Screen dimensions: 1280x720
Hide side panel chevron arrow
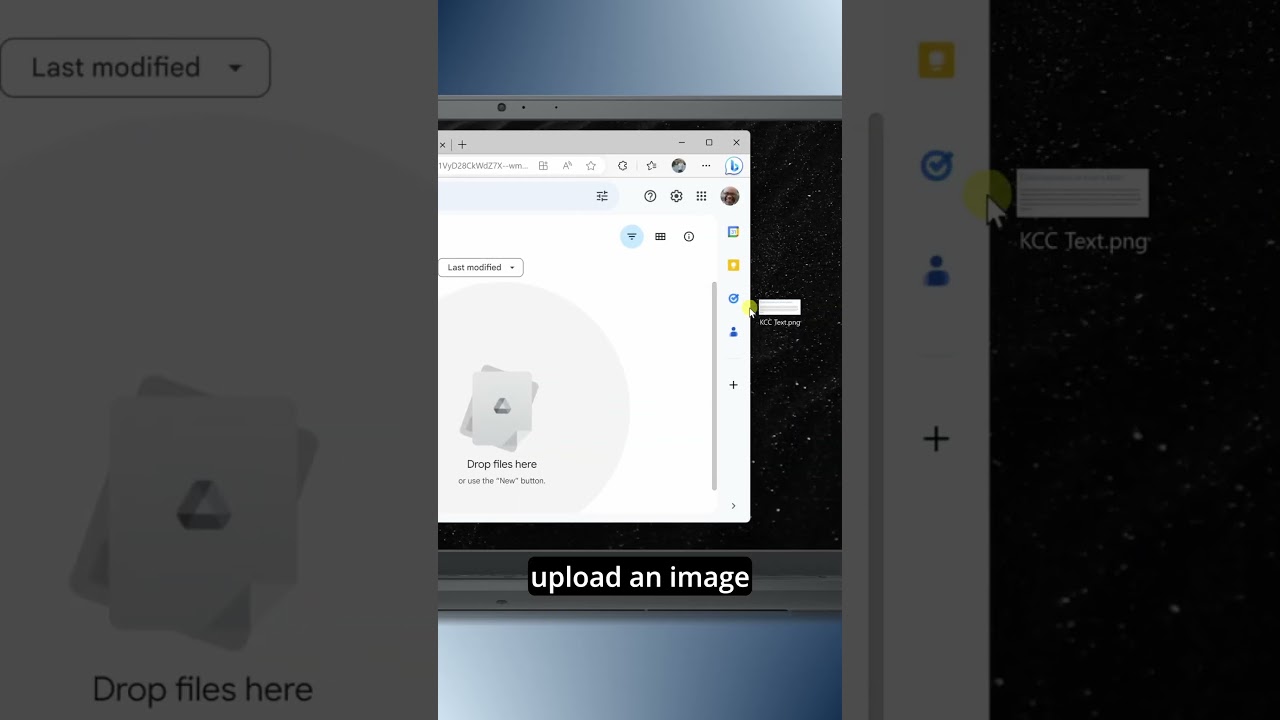(x=733, y=506)
